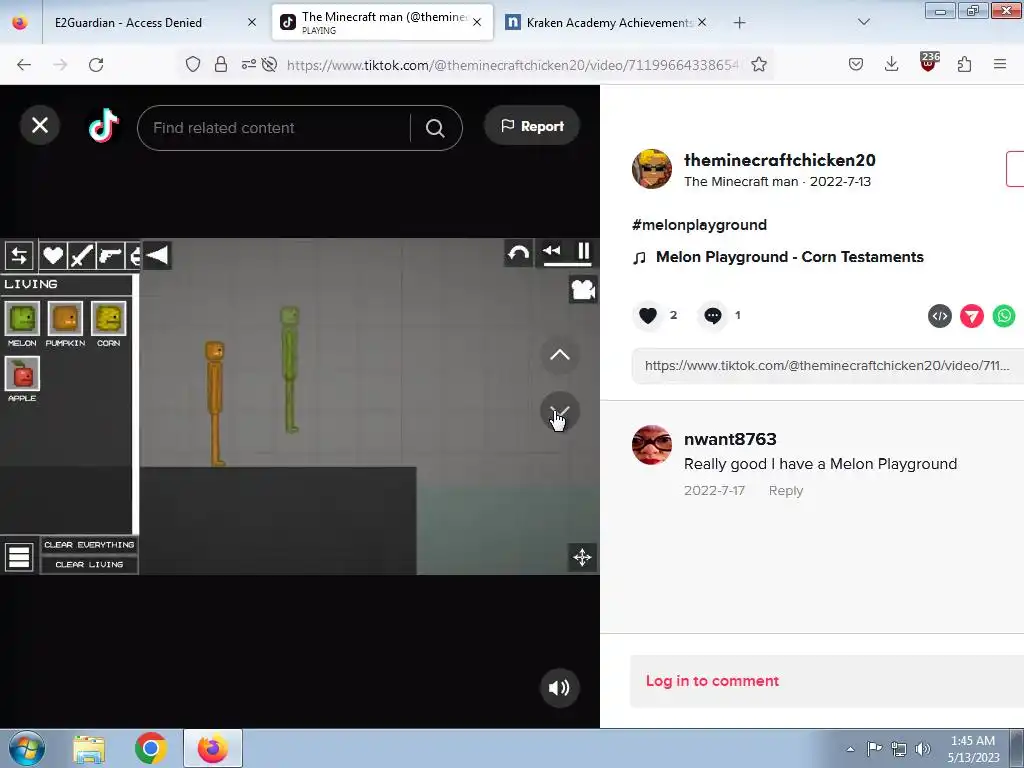Show hidden system tray icons
1024x768 pixels.
coord(850,749)
